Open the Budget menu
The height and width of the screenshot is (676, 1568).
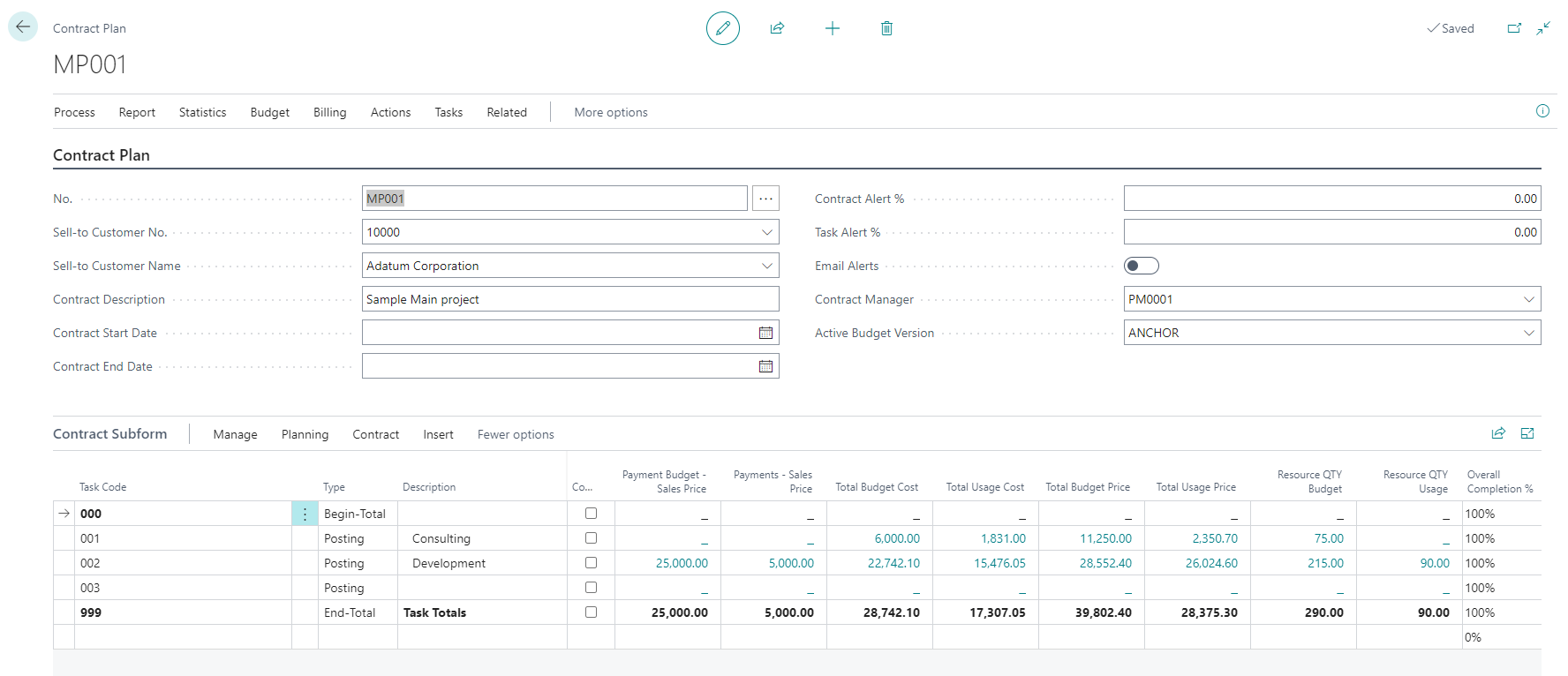click(x=269, y=112)
